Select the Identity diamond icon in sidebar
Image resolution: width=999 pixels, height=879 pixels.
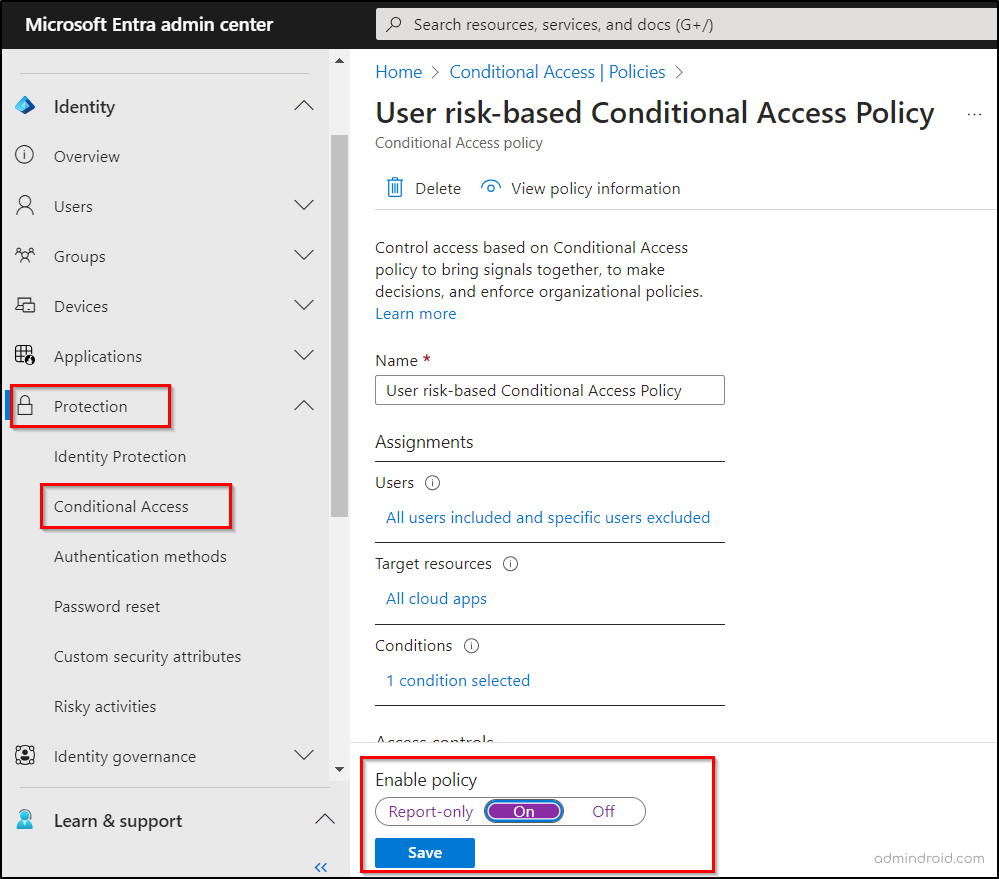click(x=24, y=106)
